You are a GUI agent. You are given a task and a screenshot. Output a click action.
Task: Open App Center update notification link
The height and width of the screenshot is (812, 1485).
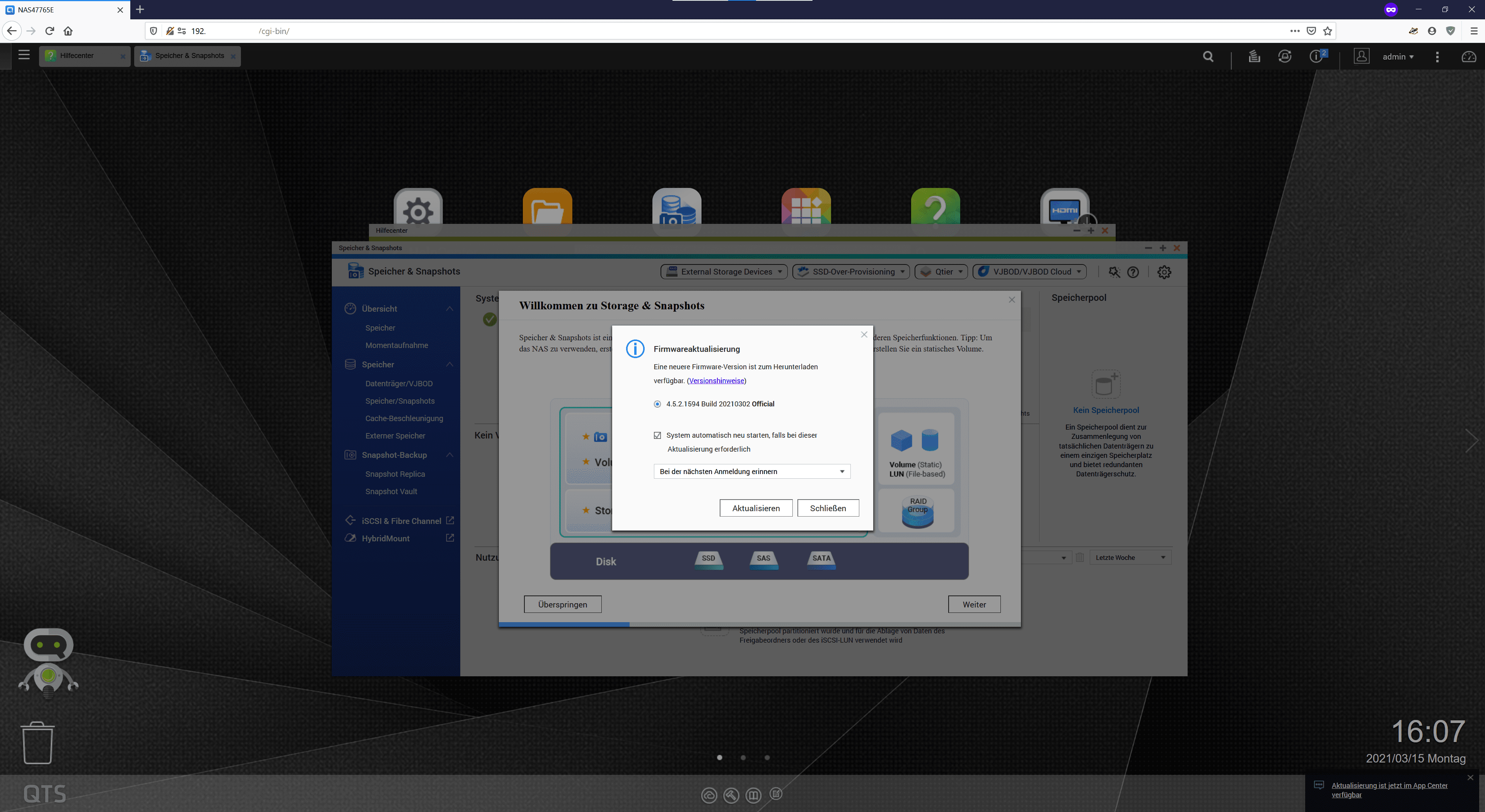1389,790
